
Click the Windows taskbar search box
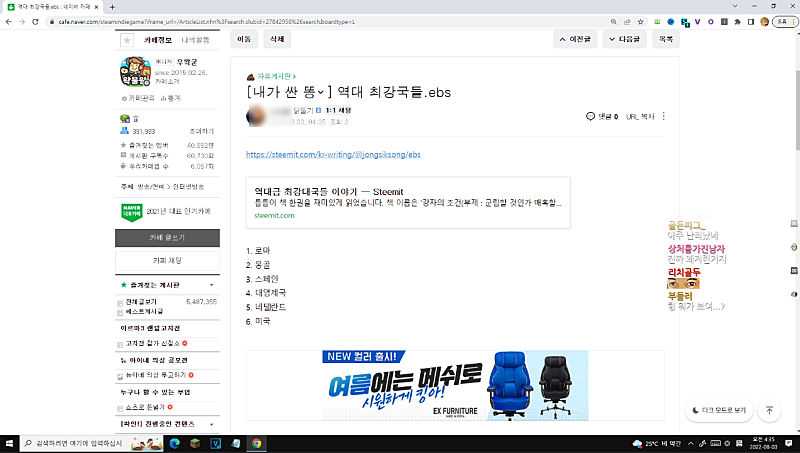tap(92, 444)
